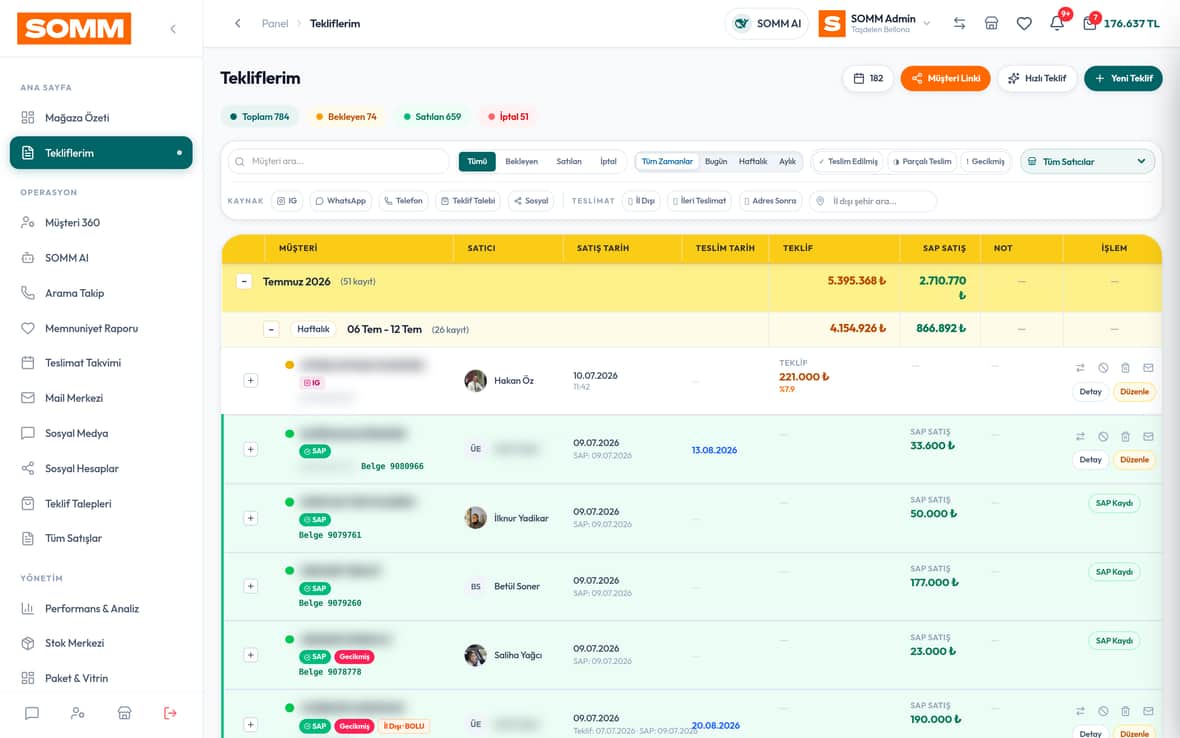
Task: Click the trash icon in Hakan Öz row
Action: (x=1125, y=368)
